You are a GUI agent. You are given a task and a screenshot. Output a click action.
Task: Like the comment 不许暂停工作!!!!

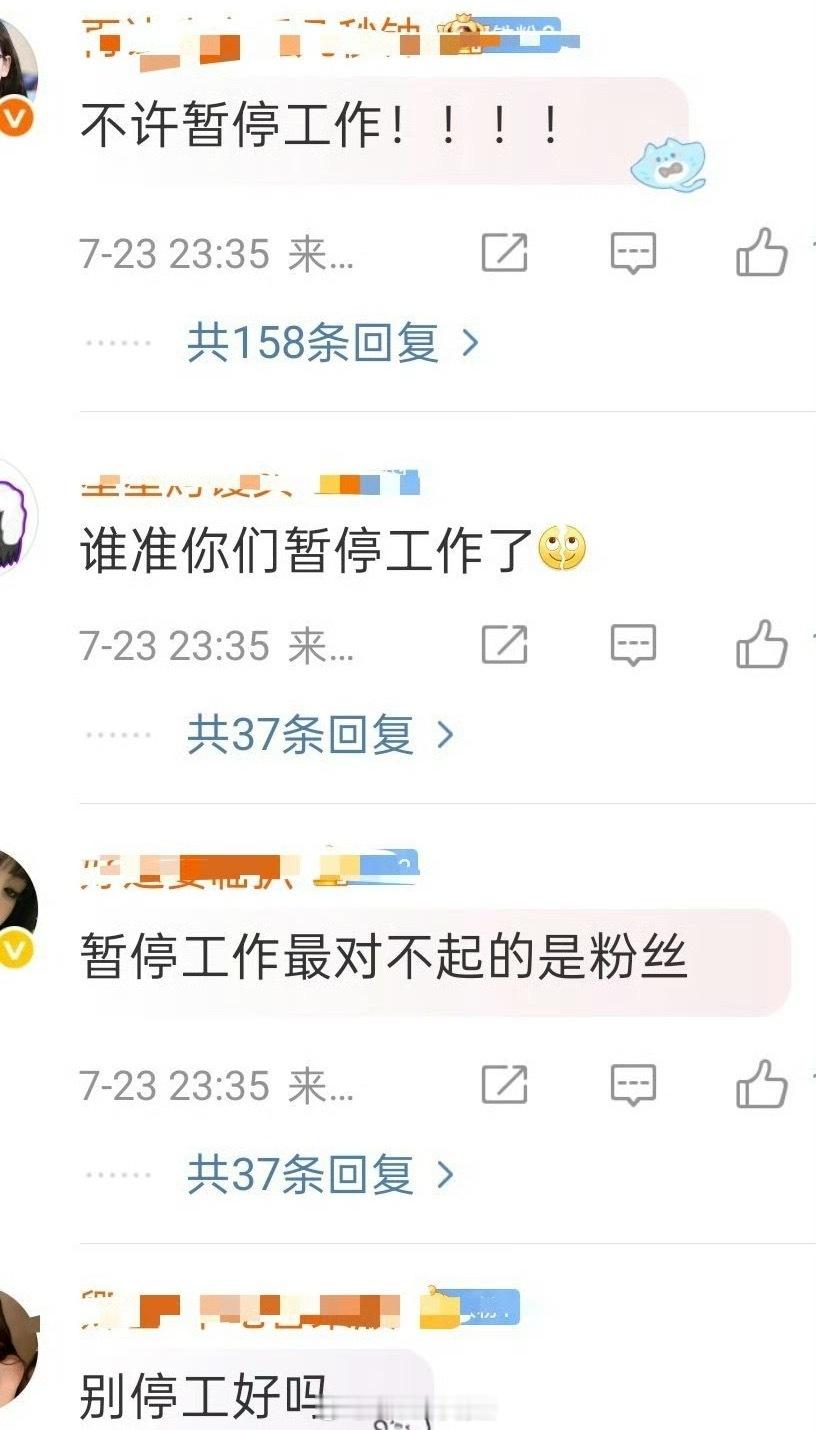click(x=762, y=252)
